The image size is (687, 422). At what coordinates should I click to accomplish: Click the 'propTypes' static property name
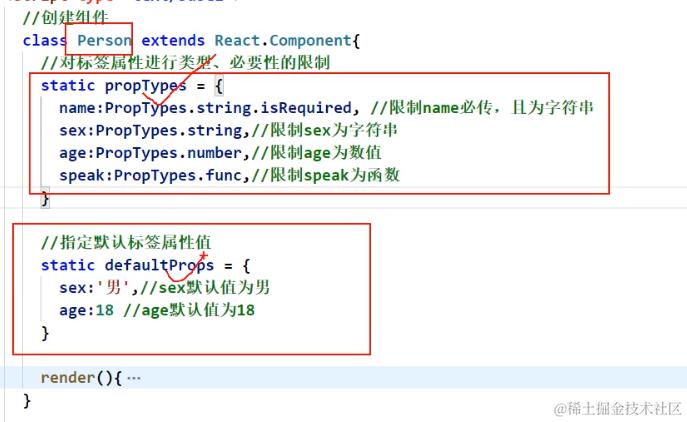[x=145, y=85]
